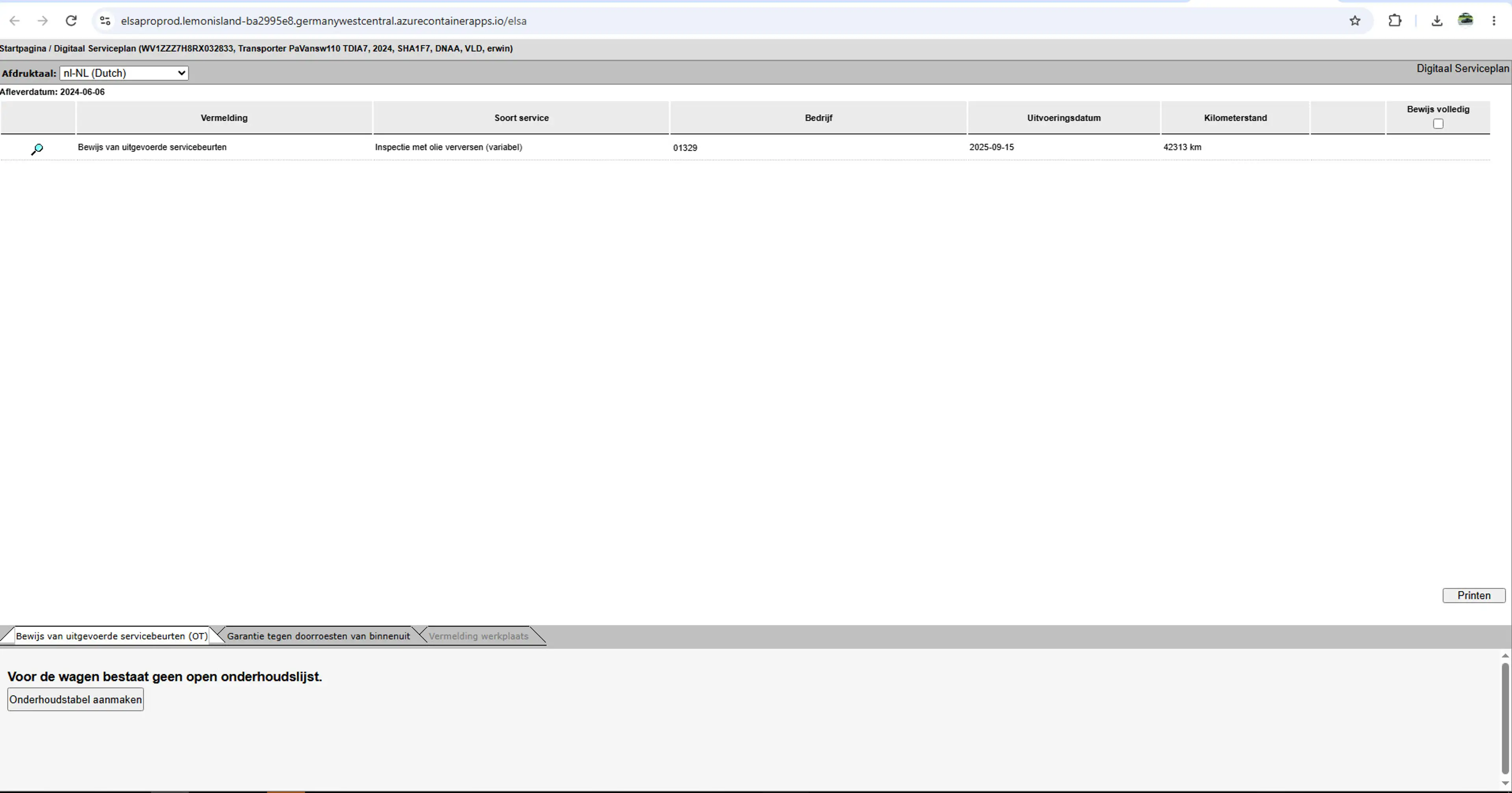The image size is (1512, 793).
Task: Click the mileage value 42313 km
Action: pos(1182,147)
